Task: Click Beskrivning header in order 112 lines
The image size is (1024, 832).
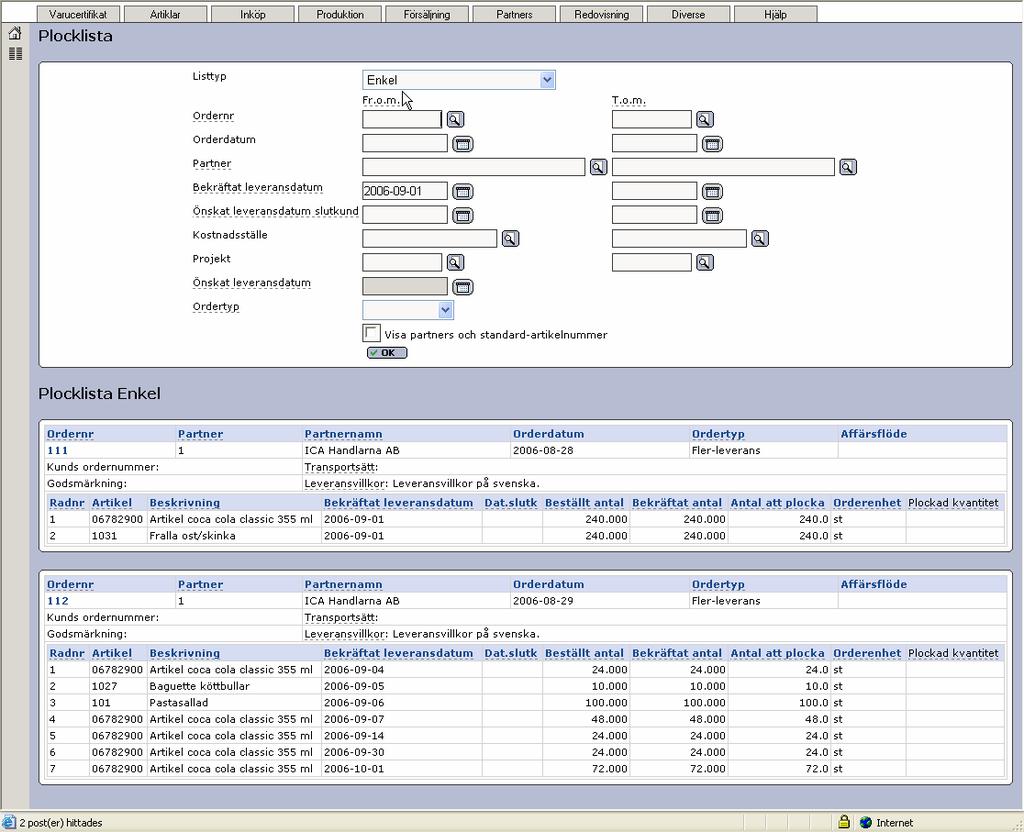Action: click(x=185, y=653)
